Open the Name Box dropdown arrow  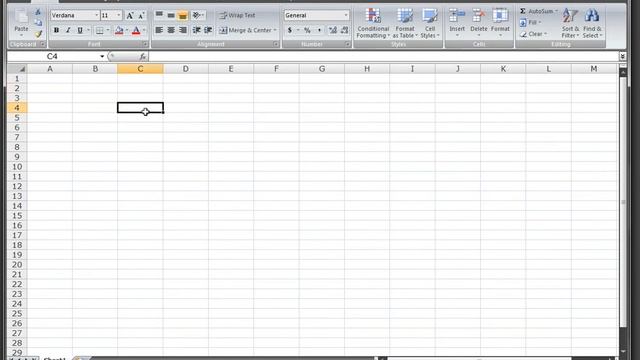(102, 56)
